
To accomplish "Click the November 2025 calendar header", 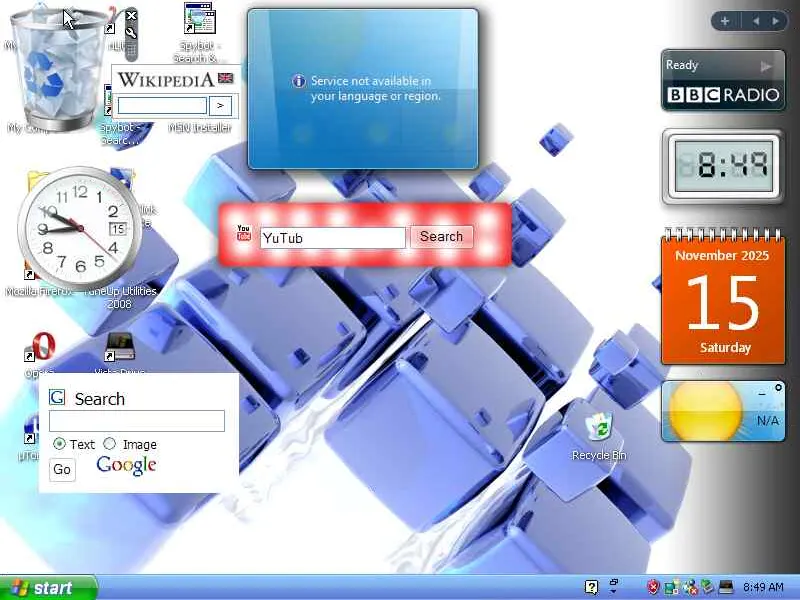I will (x=722, y=255).
